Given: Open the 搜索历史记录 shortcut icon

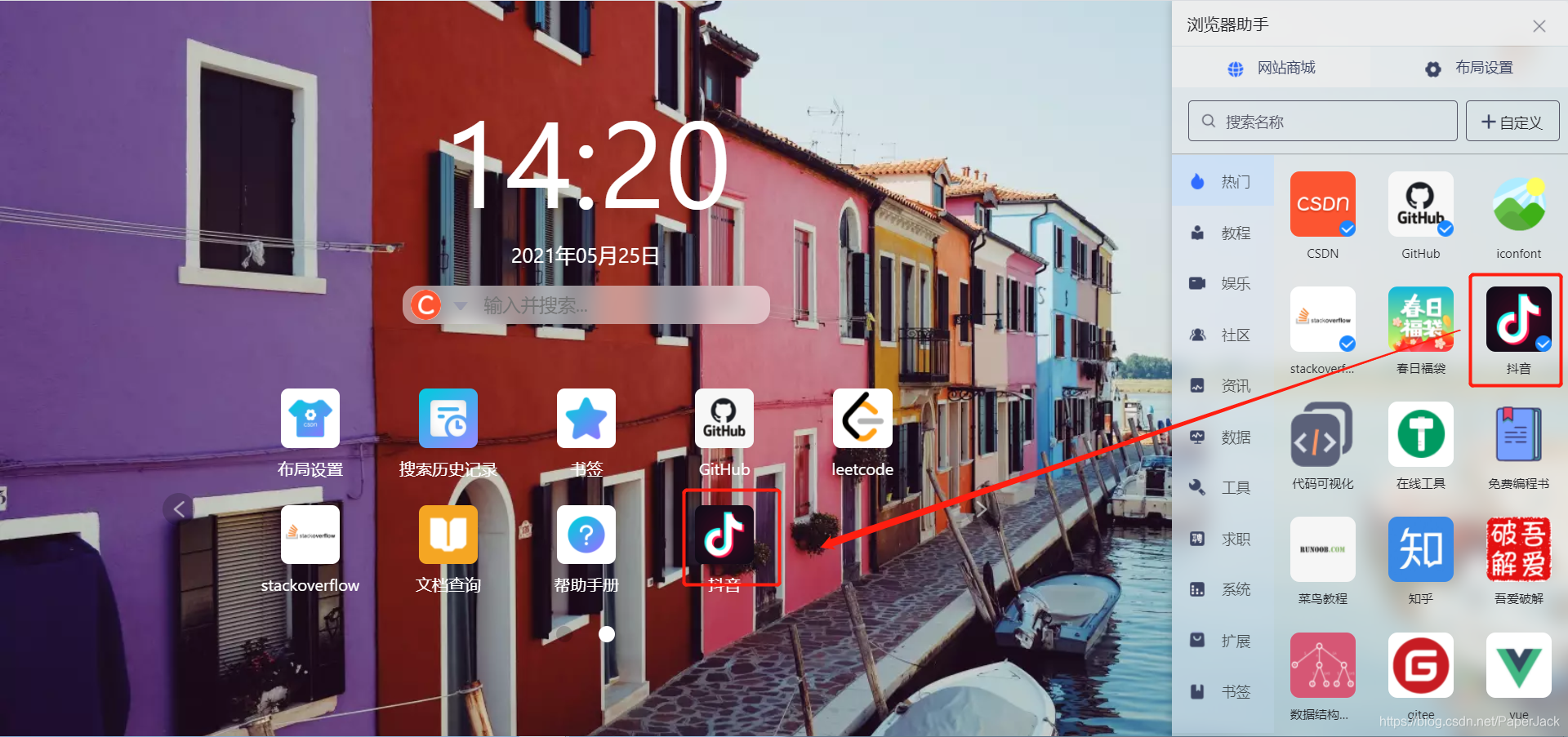Looking at the screenshot, I should point(448,418).
